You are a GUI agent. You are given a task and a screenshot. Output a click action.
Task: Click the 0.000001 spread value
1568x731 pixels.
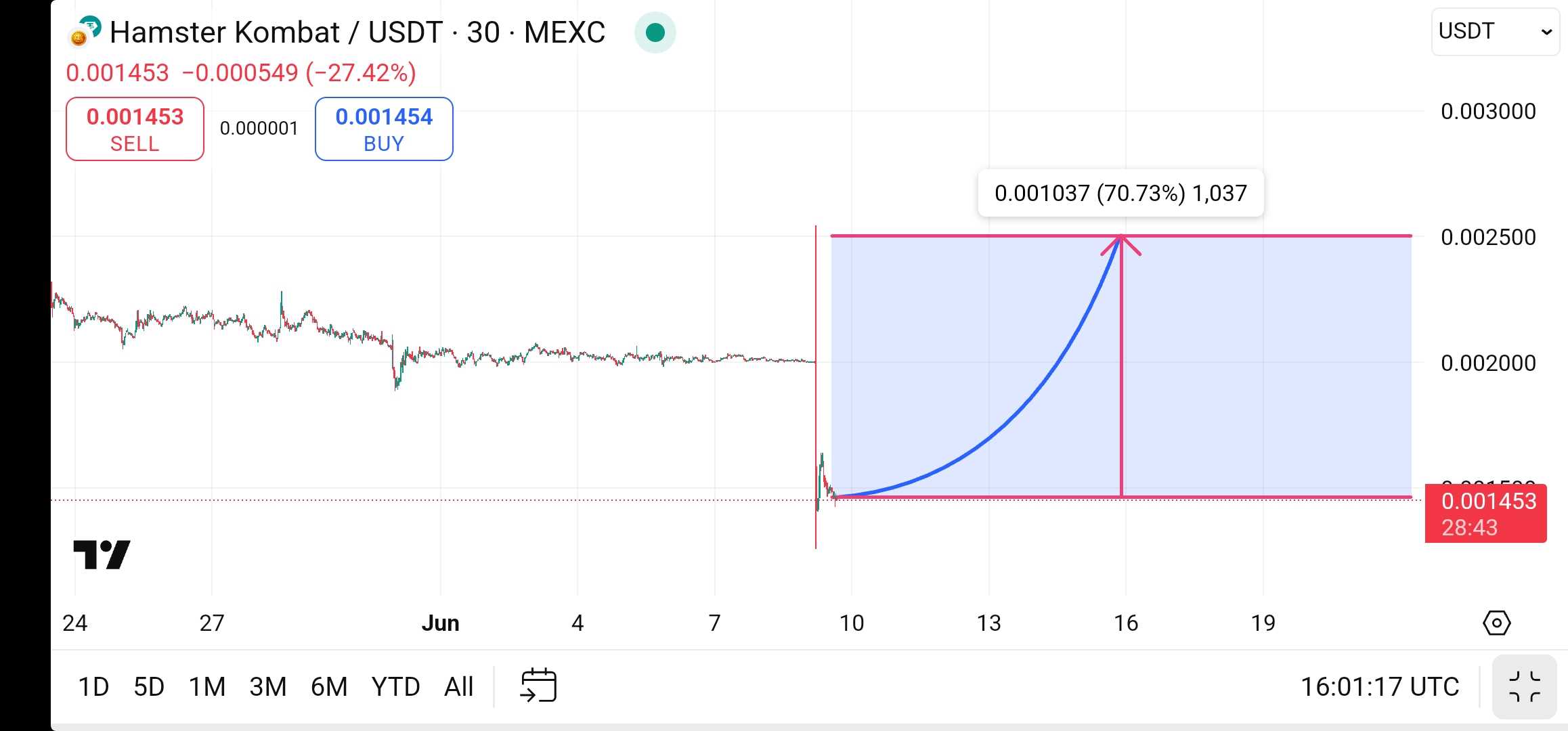pyautogui.click(x=259, y=129)
